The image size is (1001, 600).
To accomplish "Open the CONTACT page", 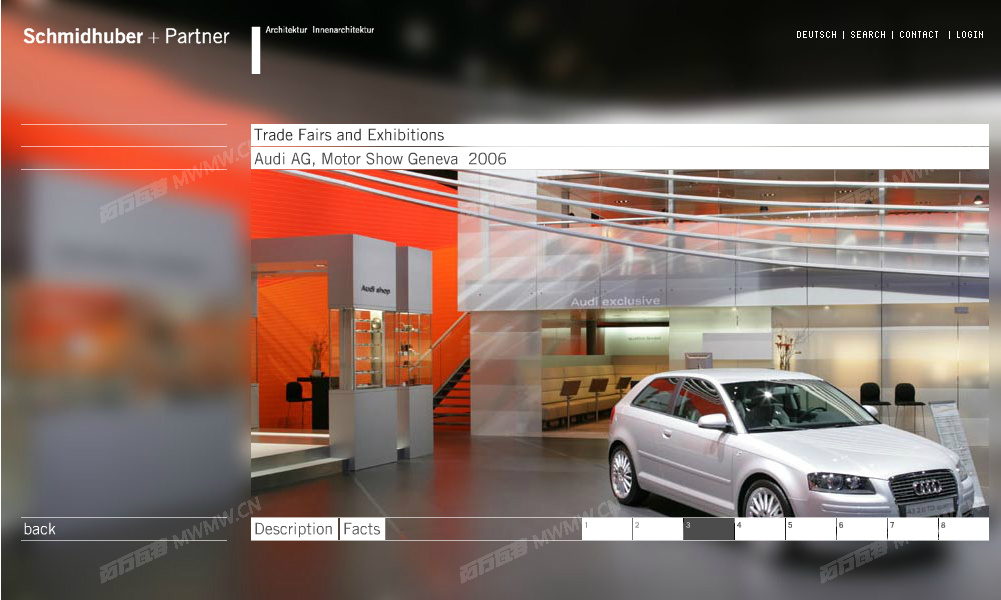I will [919, 34].
